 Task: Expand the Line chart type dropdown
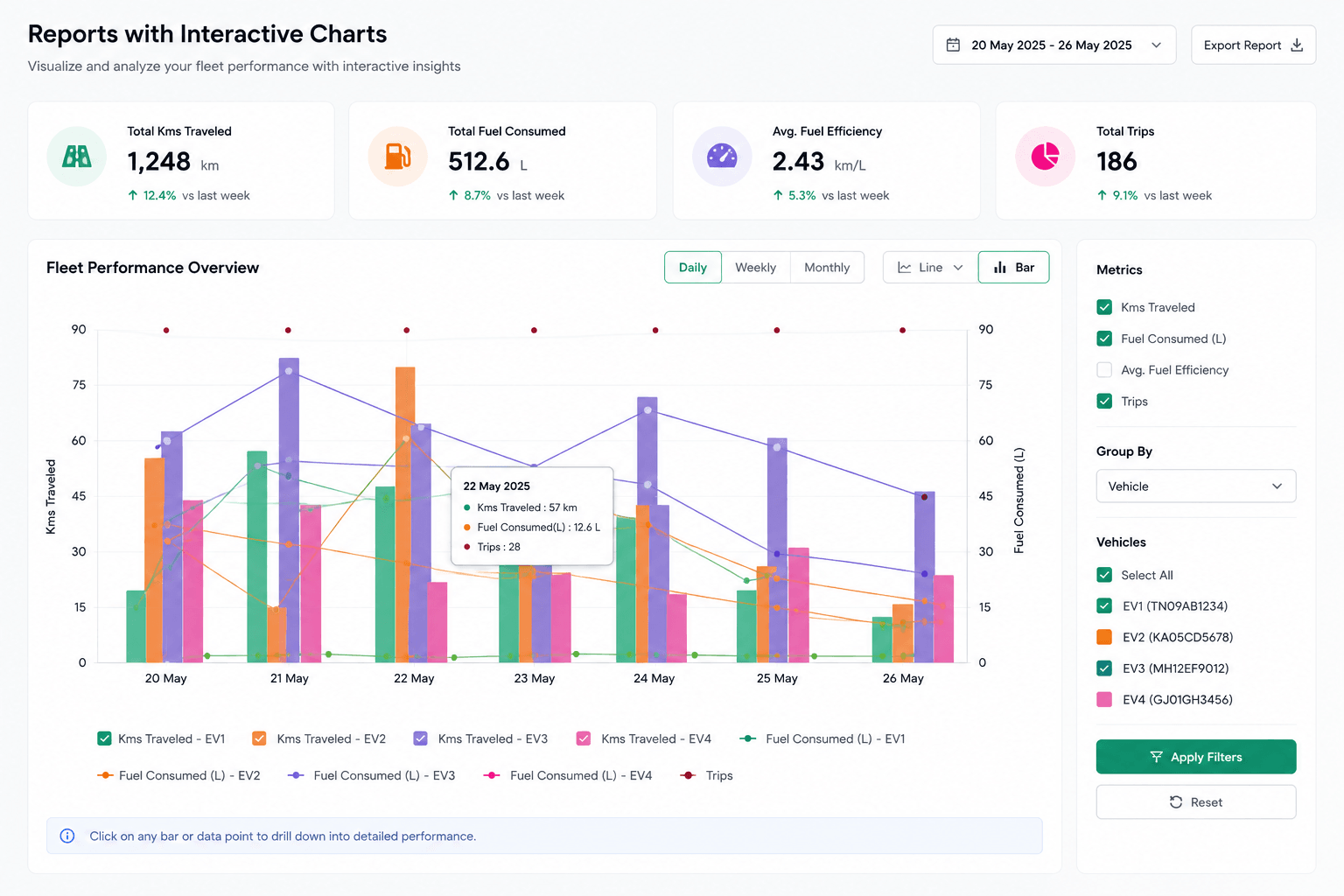(930, 268)
